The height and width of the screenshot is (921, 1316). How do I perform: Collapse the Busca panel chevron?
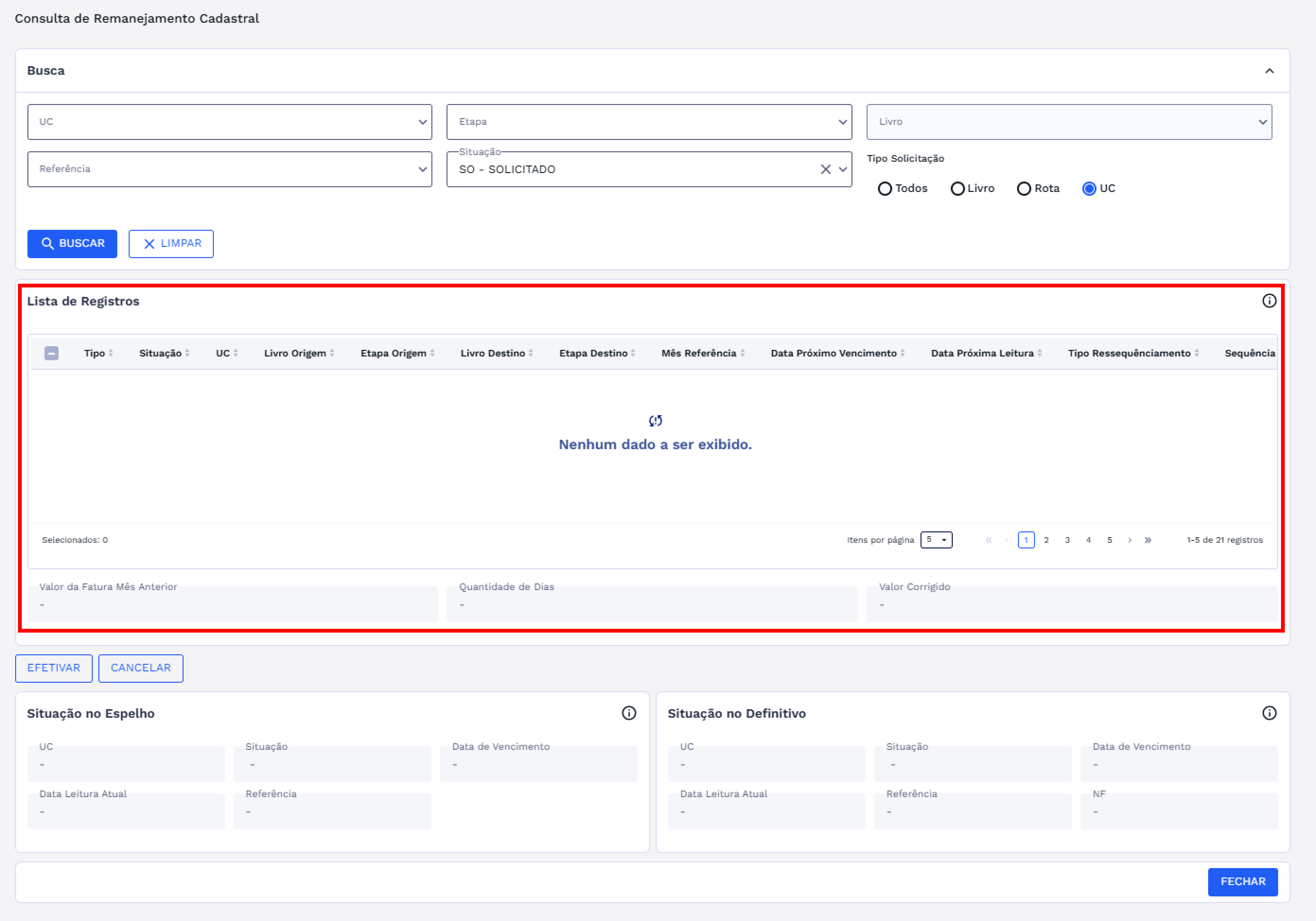(1269, 71)
